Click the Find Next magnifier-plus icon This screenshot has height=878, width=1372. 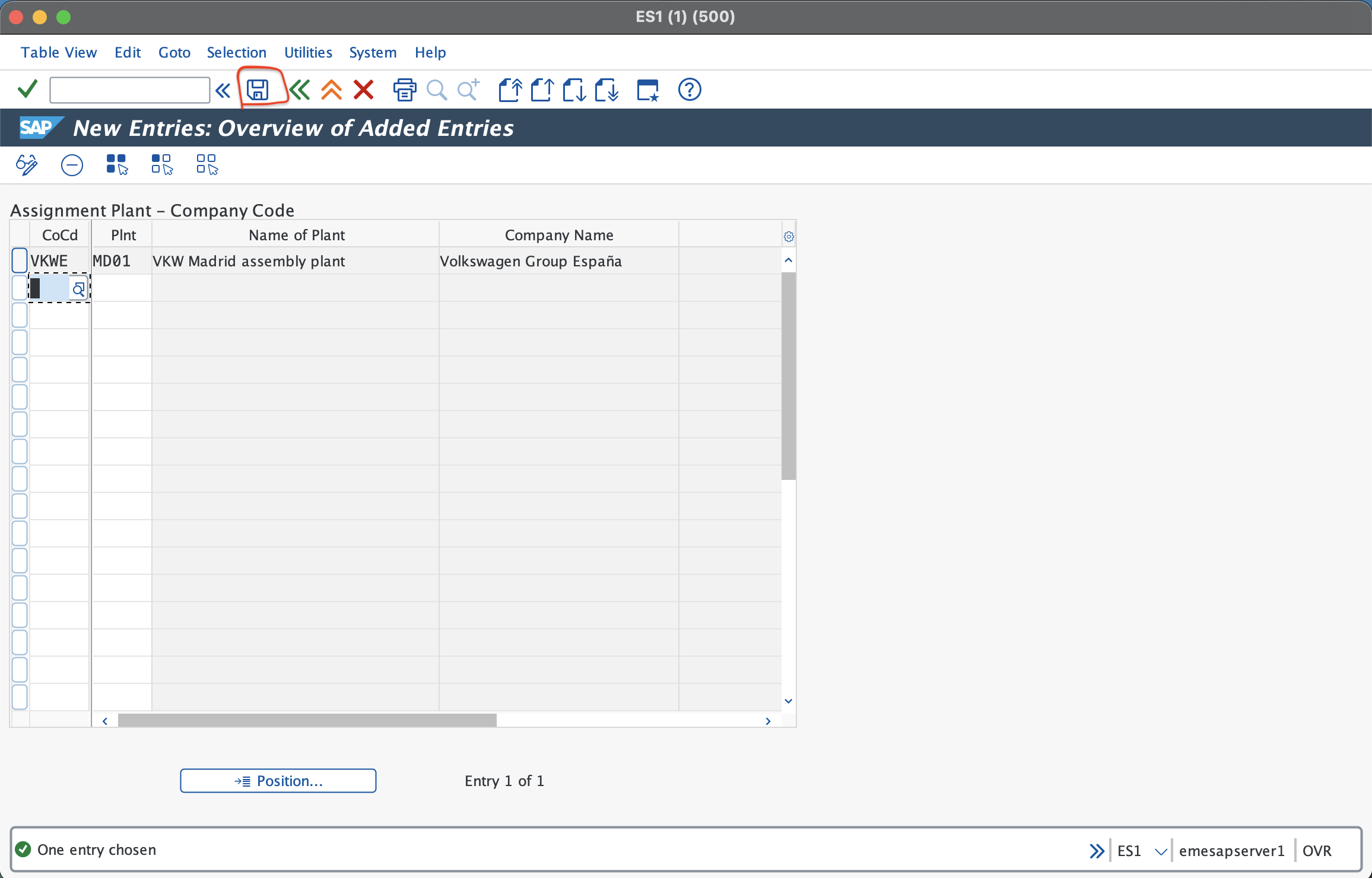[469, 90]
